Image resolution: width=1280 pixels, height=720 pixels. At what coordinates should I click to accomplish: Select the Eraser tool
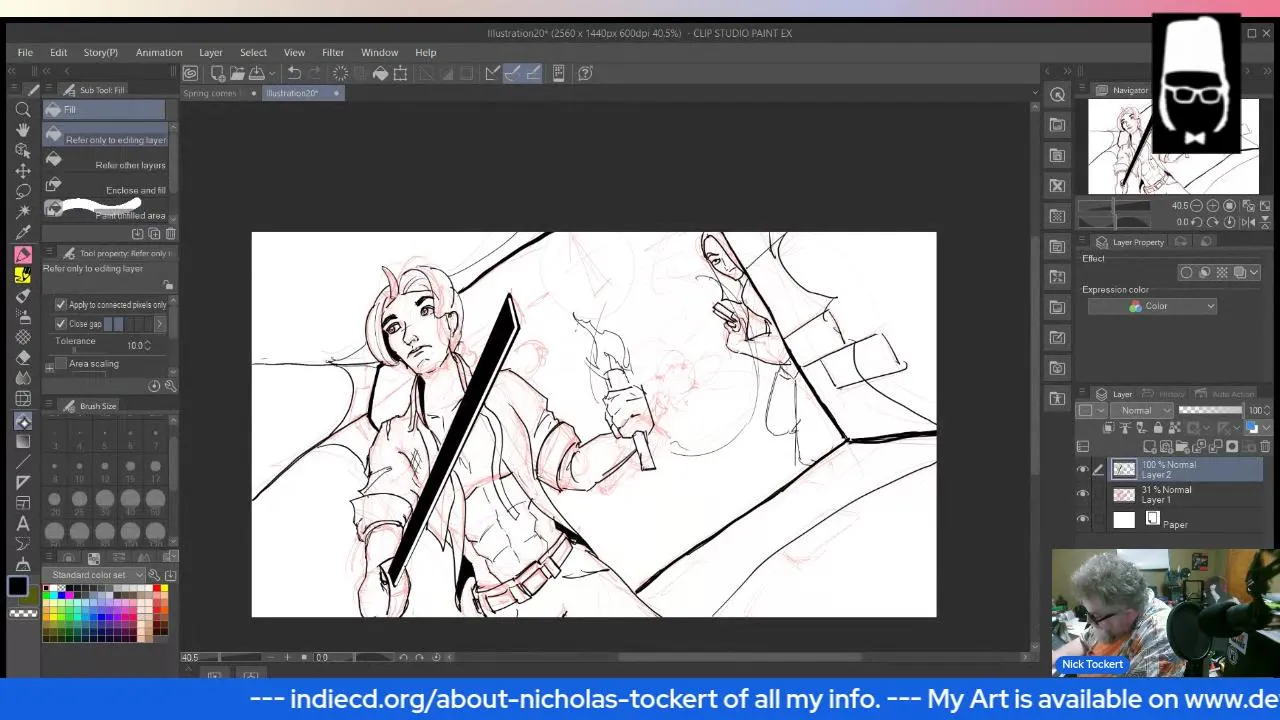pos(23,357)
